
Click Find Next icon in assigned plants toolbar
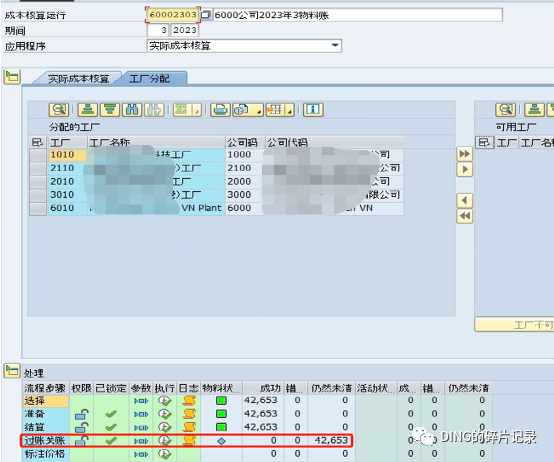pos(154,110)
